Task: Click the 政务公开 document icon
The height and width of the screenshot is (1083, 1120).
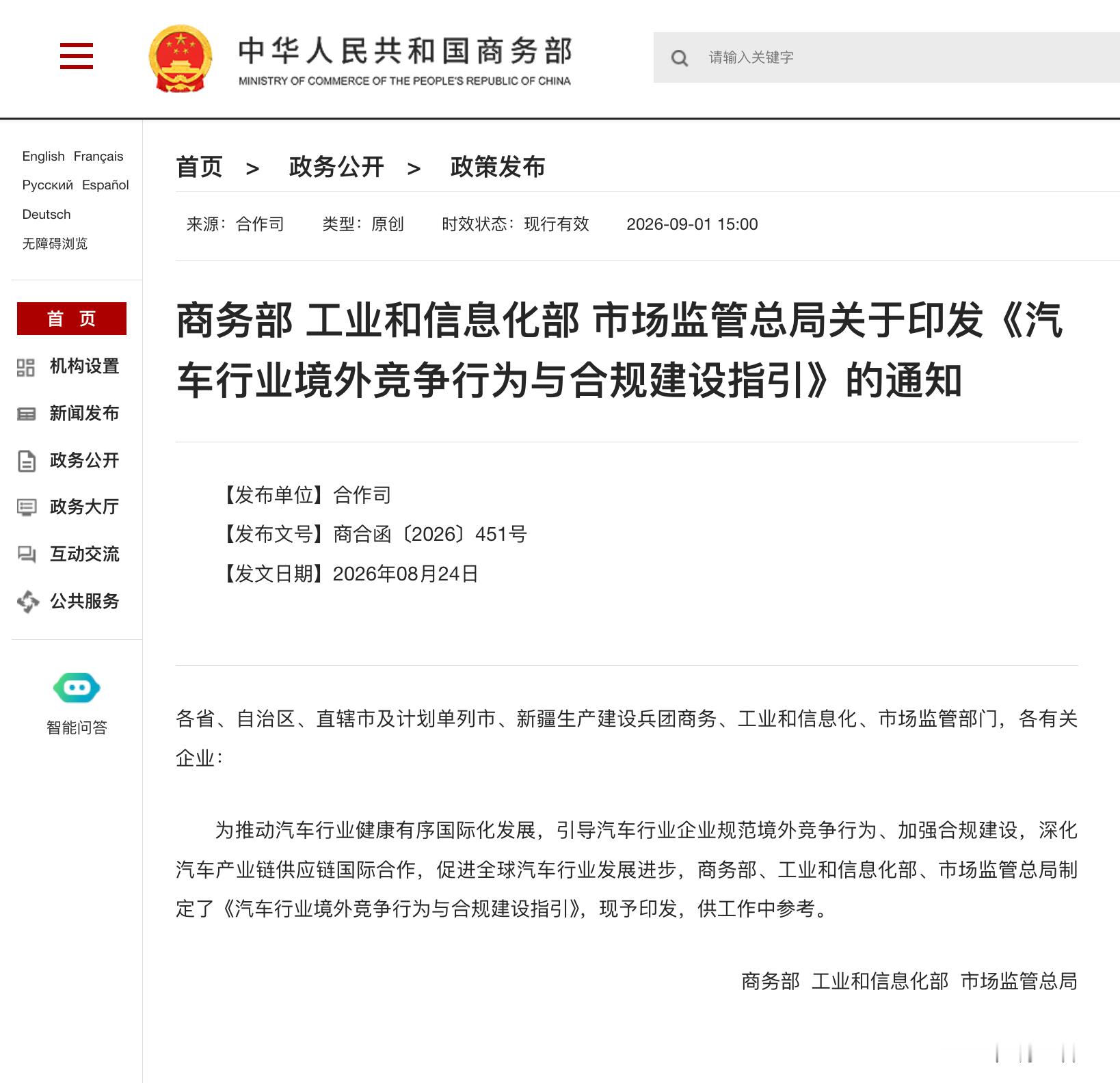Action: (26, 461)
